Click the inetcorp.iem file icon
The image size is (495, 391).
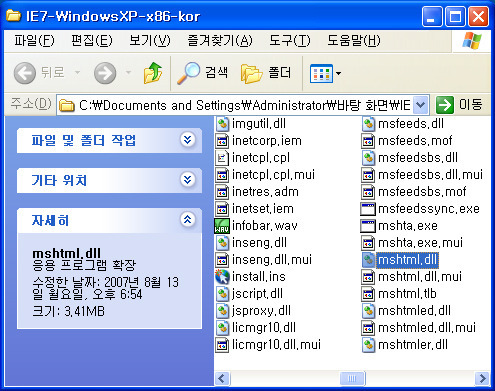click(x=222, y=141)
